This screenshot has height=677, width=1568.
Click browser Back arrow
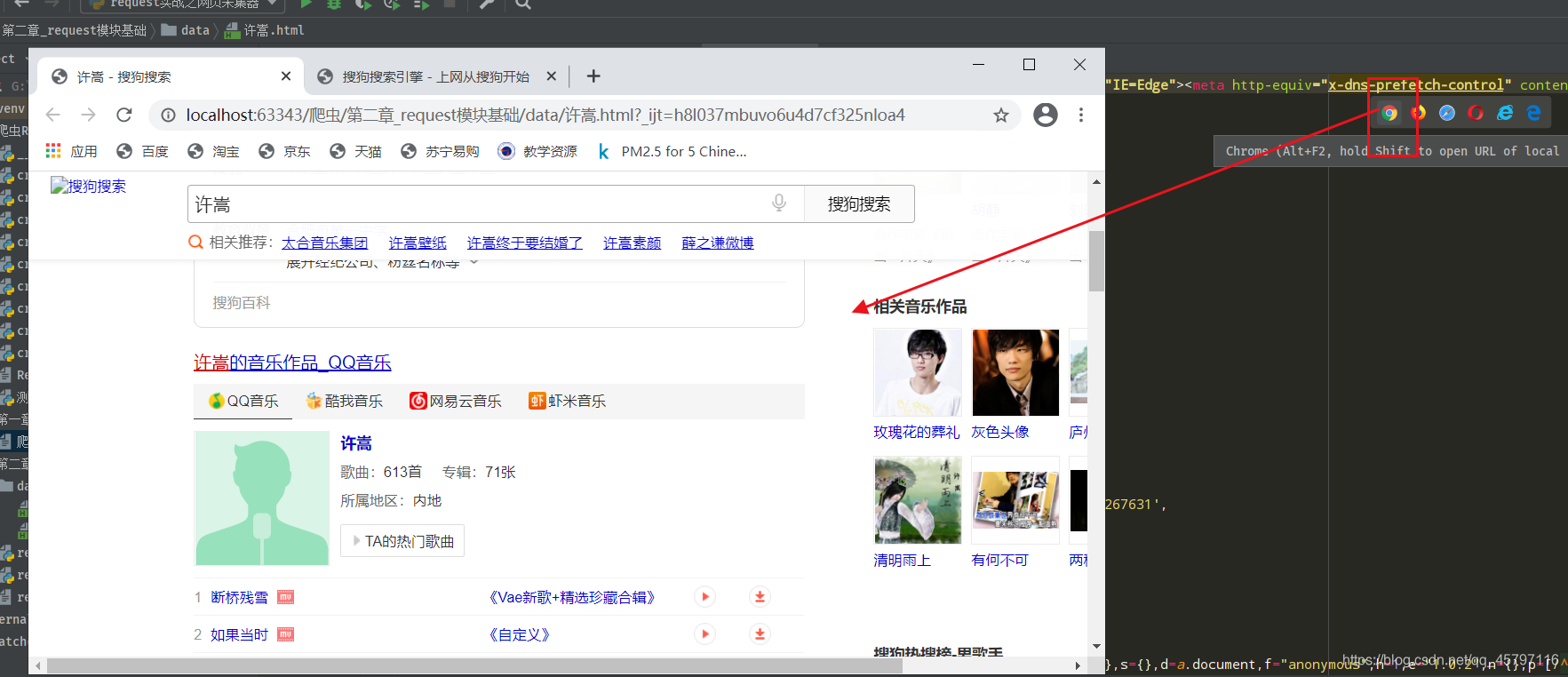52,115
